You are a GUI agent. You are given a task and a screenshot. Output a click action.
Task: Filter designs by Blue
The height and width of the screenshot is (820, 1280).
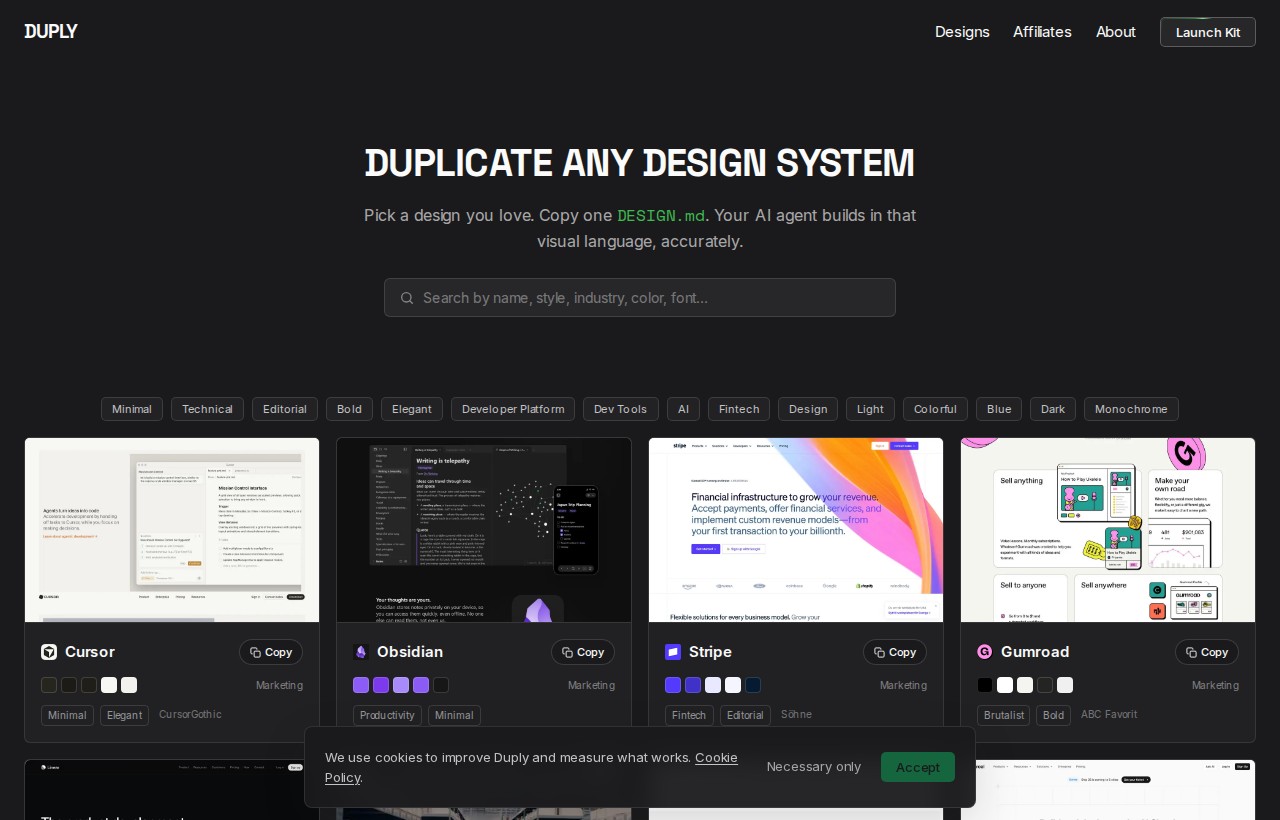[999, 409]
